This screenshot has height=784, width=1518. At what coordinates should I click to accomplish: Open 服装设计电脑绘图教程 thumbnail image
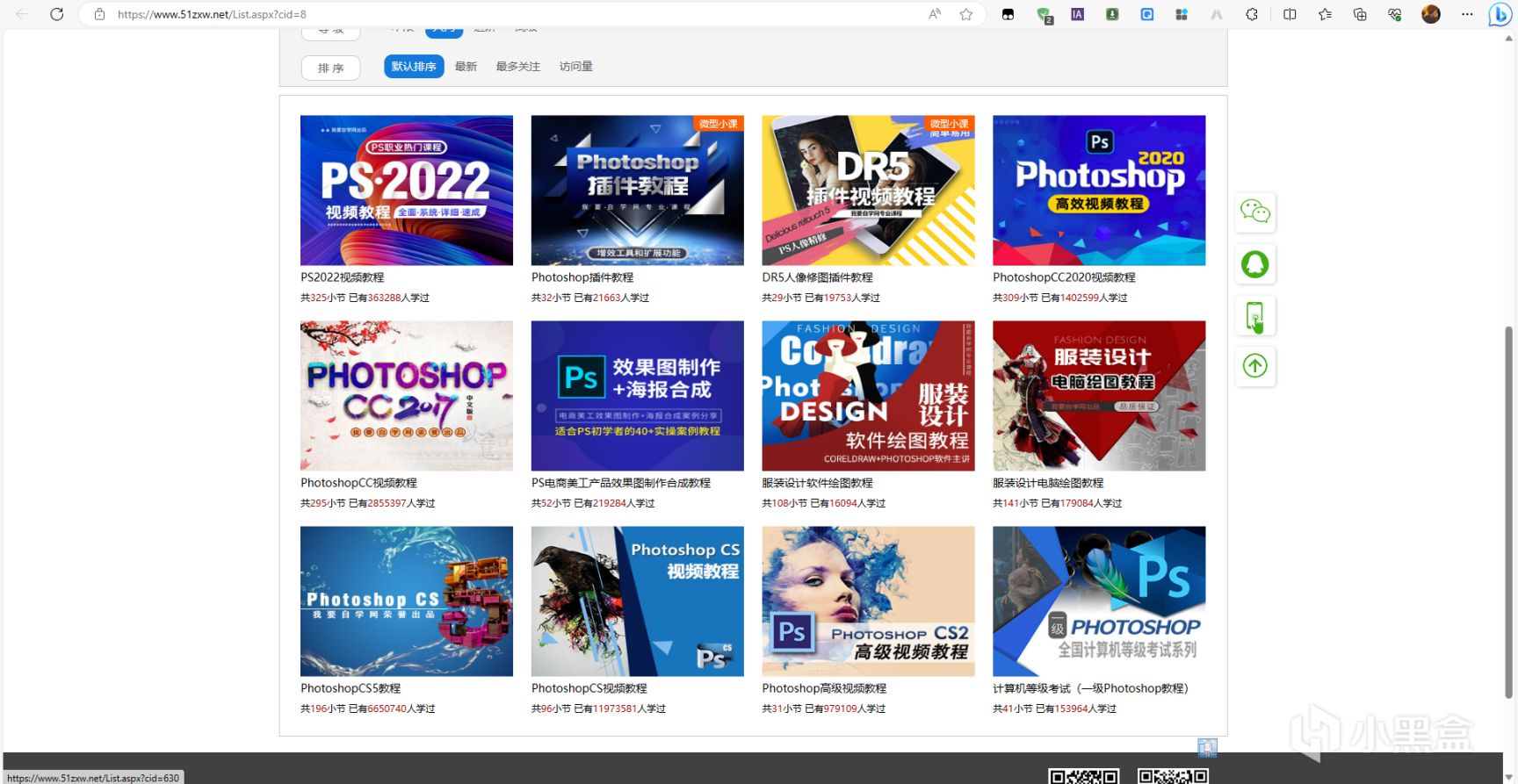(x=1099, y=396)
